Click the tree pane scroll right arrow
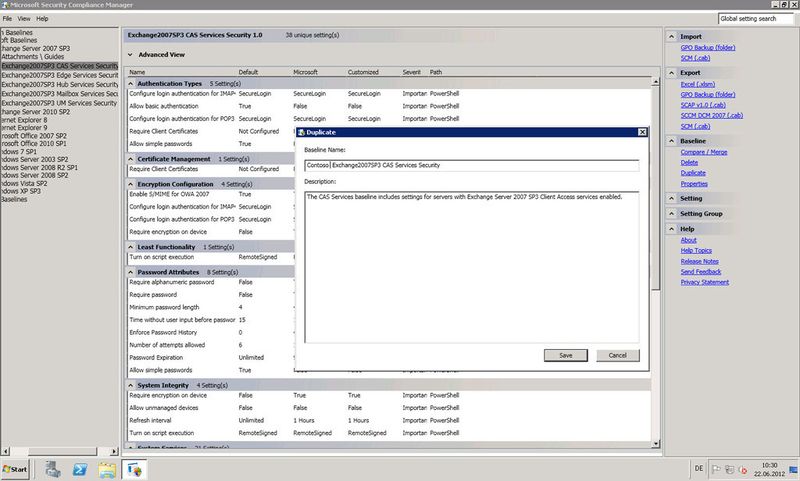Screen dimensions: 800x481 114,451
